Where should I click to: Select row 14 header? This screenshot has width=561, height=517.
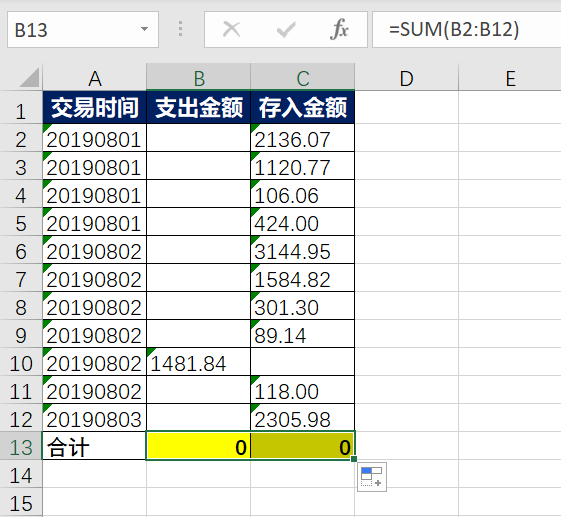[x=21, y=474]
